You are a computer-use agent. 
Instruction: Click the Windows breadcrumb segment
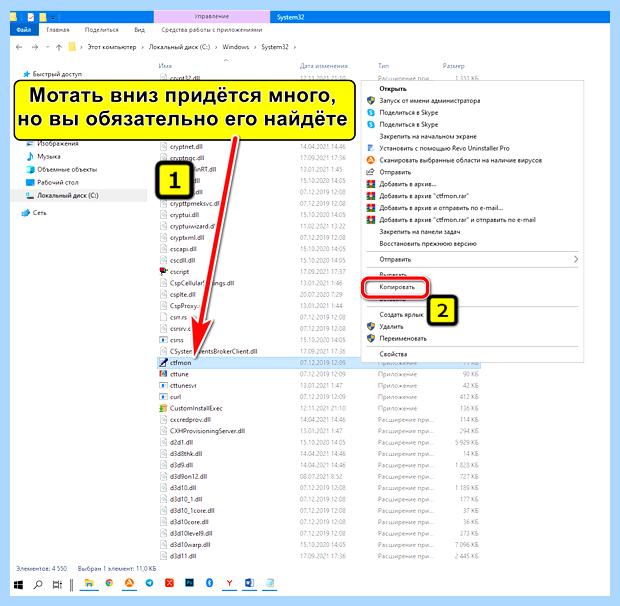pos(236,47)
